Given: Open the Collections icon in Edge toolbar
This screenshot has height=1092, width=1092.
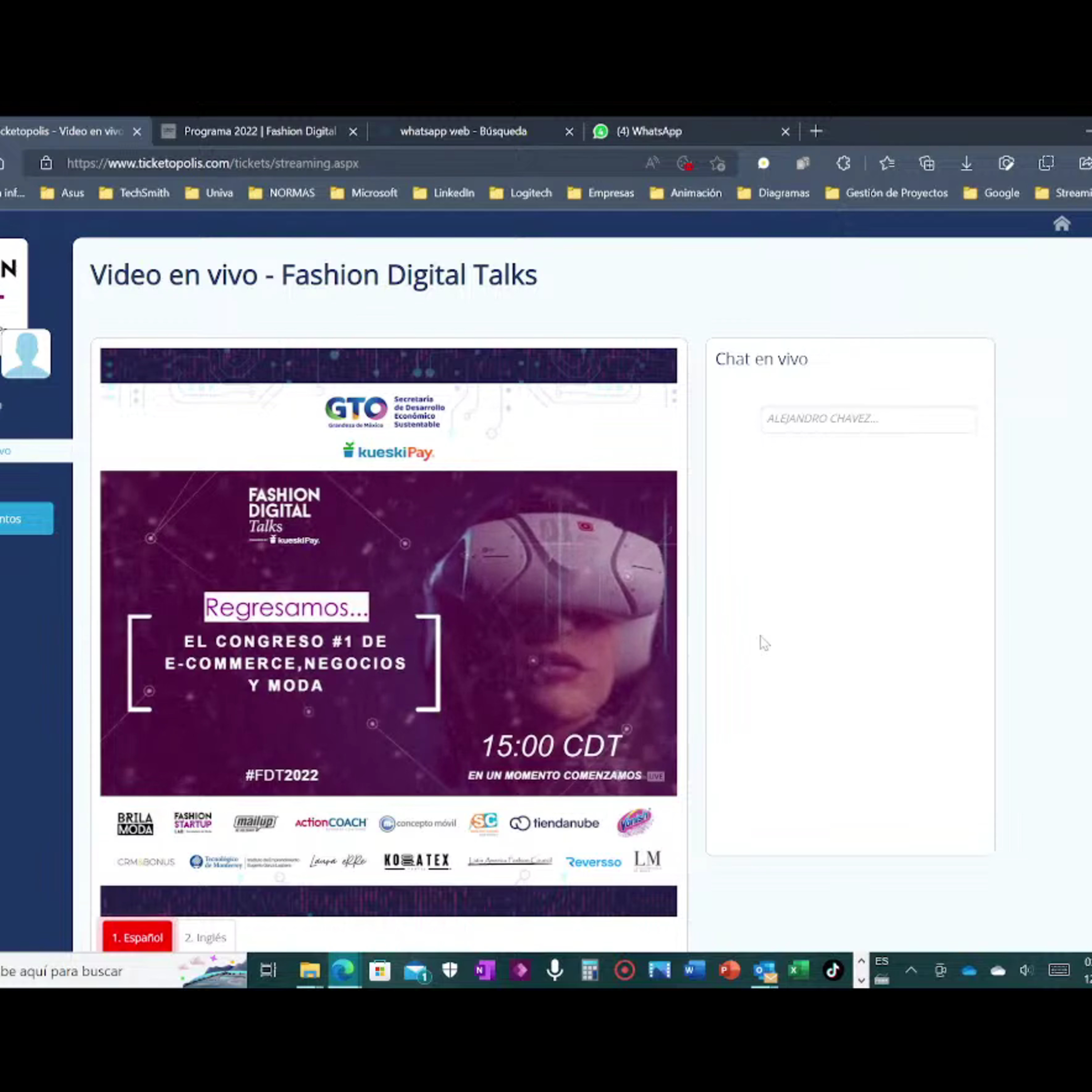Looking at the screenshot, I should click(927, 163).
